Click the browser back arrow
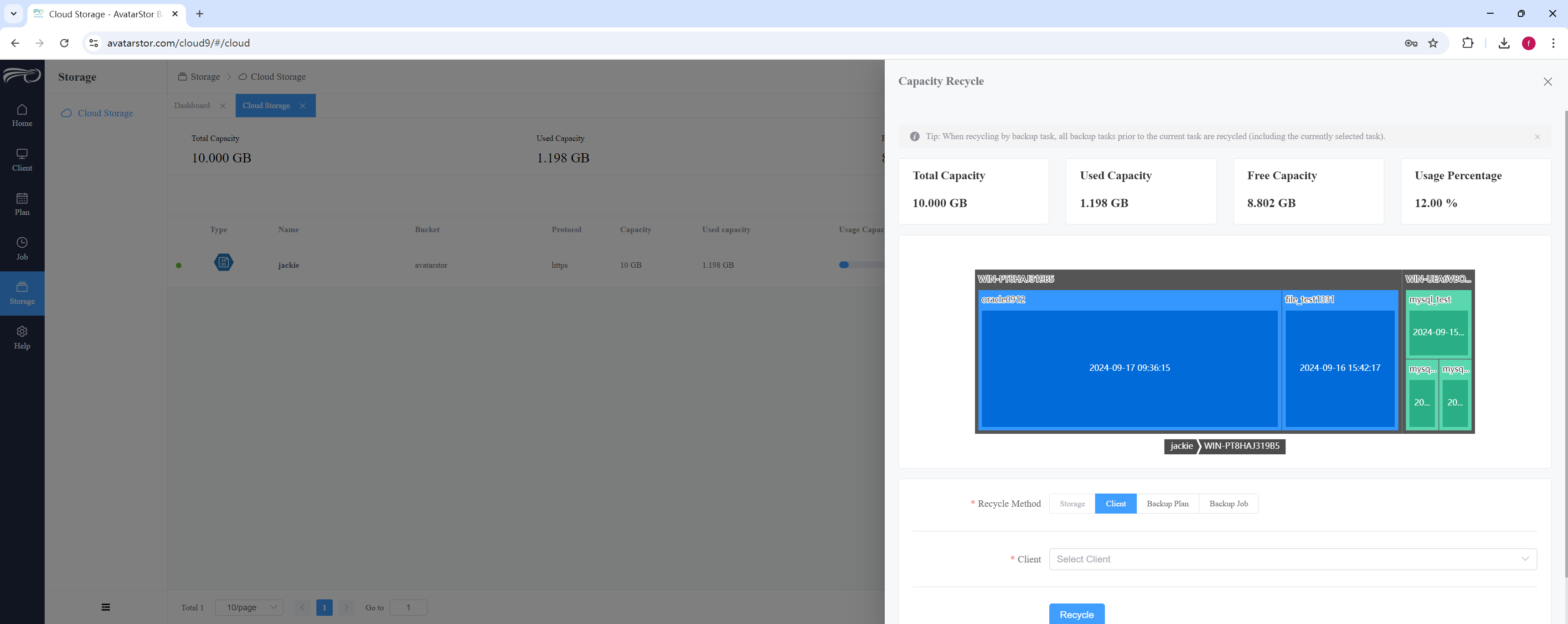 click(15, 43)
